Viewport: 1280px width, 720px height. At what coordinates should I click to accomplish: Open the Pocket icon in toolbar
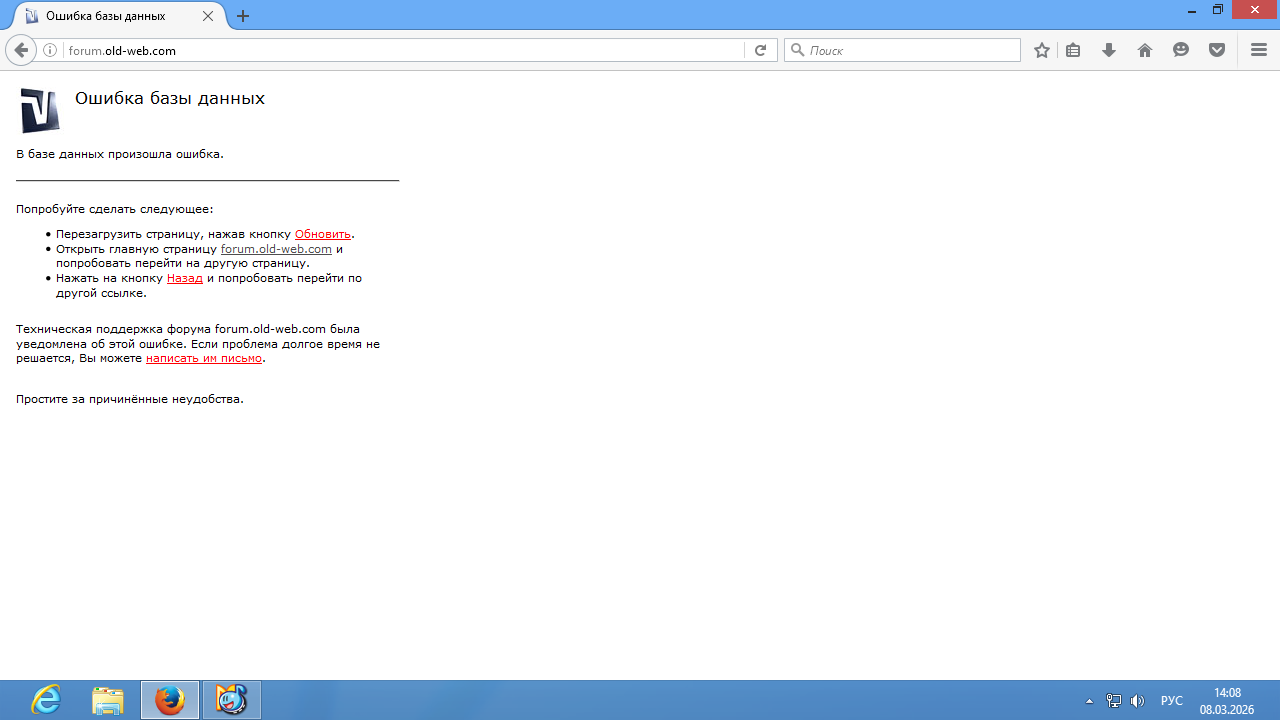(1217, 50)
